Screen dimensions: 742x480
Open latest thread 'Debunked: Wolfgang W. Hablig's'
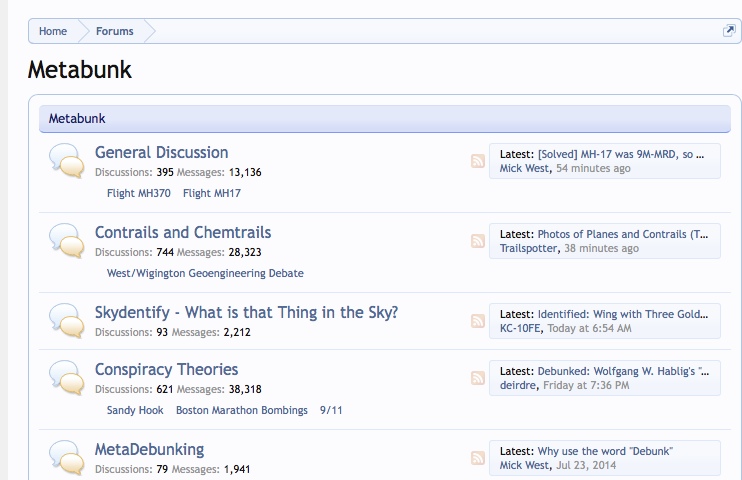(623, 371)
